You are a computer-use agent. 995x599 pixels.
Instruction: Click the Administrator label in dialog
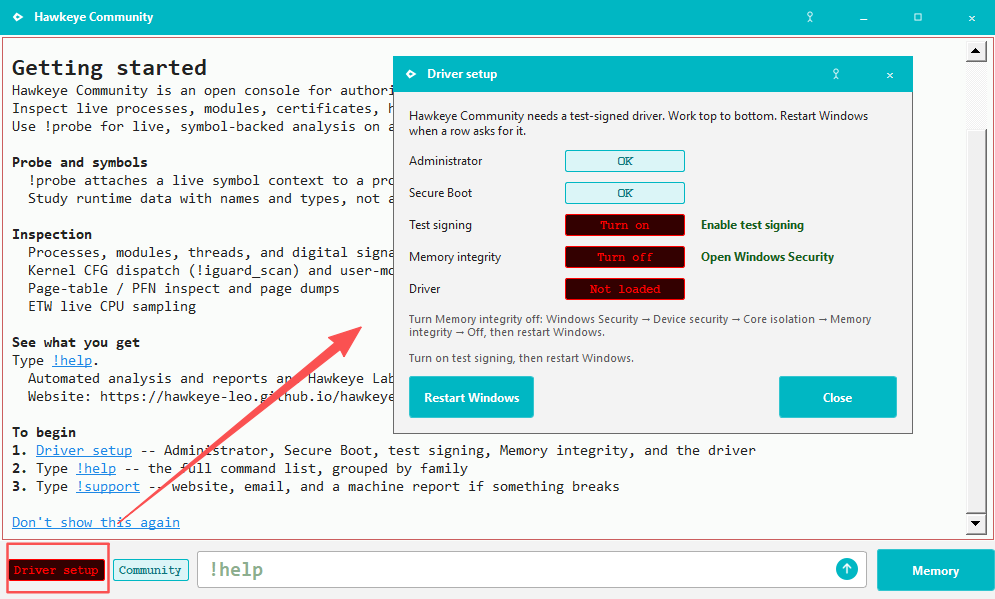(445, 161)
